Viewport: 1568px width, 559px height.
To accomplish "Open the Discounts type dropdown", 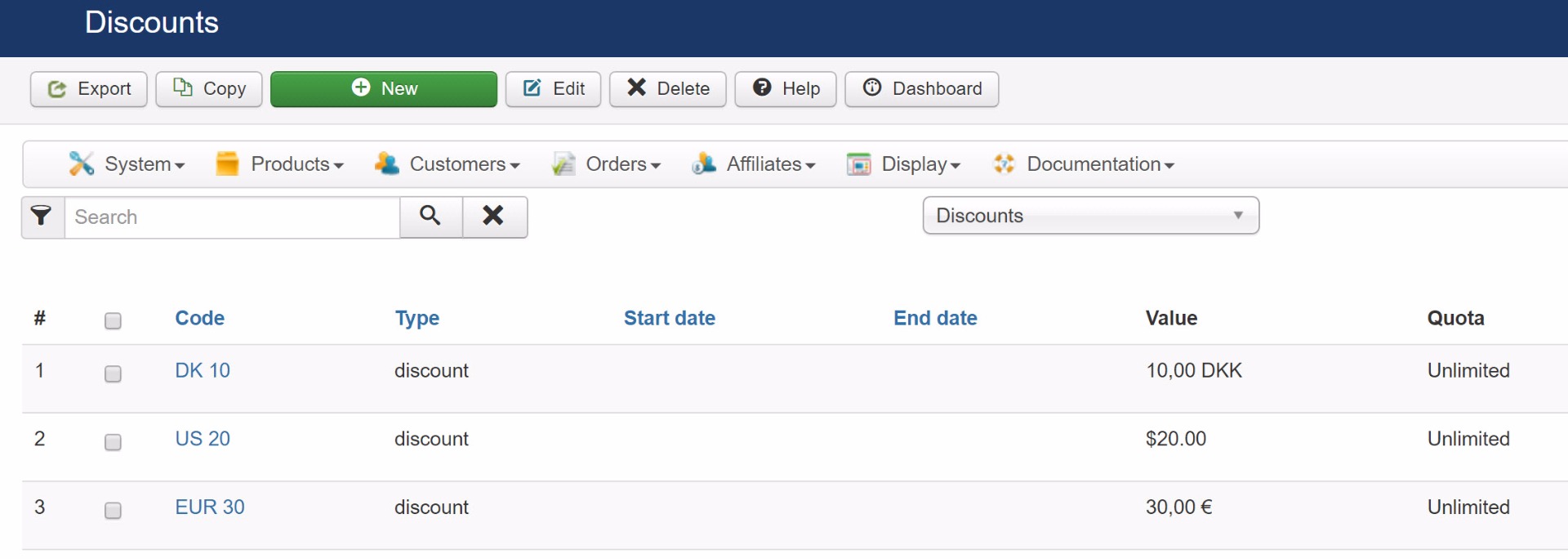I will point(1090,216).
